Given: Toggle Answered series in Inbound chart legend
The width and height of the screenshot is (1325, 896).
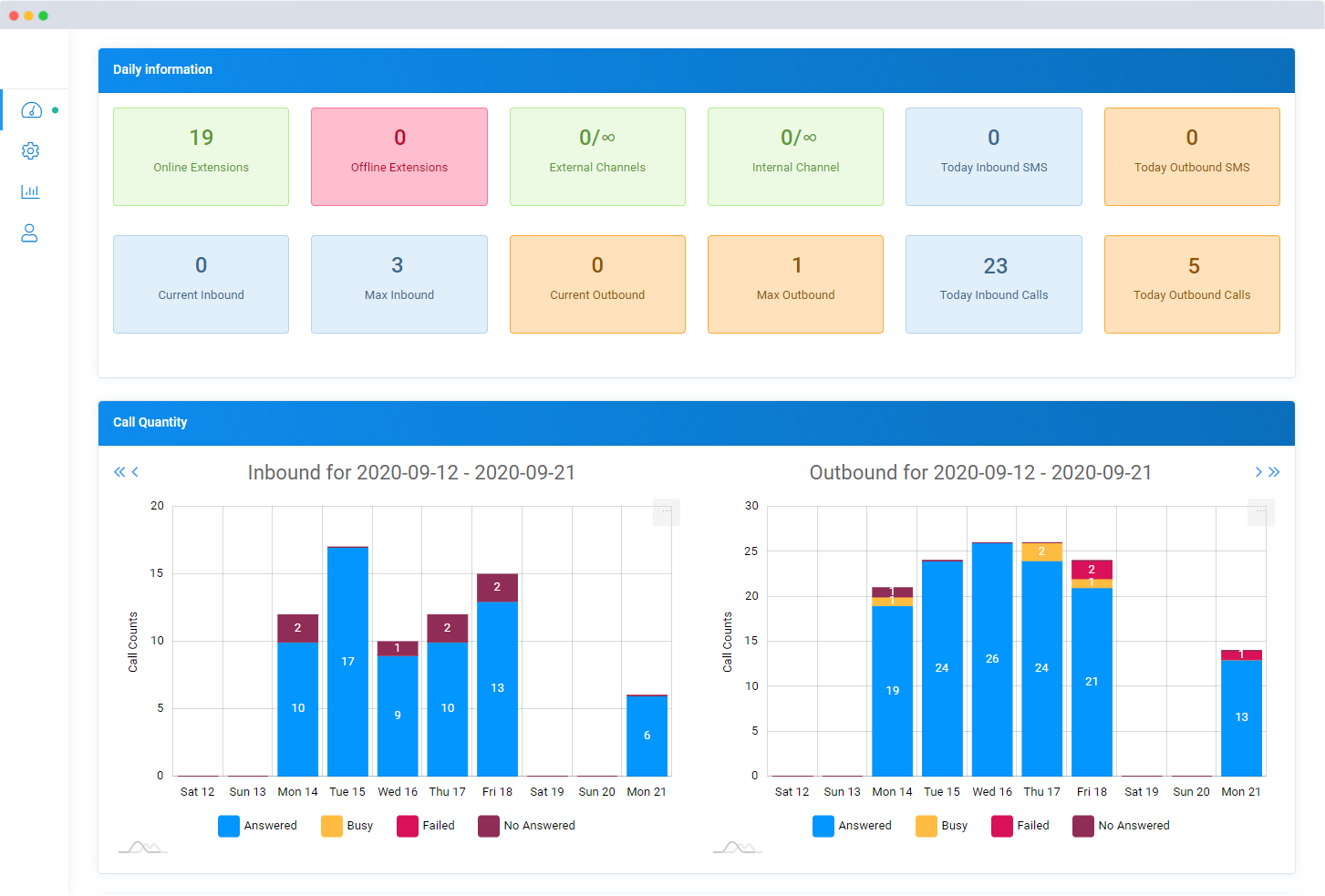Looking at the screenshot, I should (x=258, y=826).
